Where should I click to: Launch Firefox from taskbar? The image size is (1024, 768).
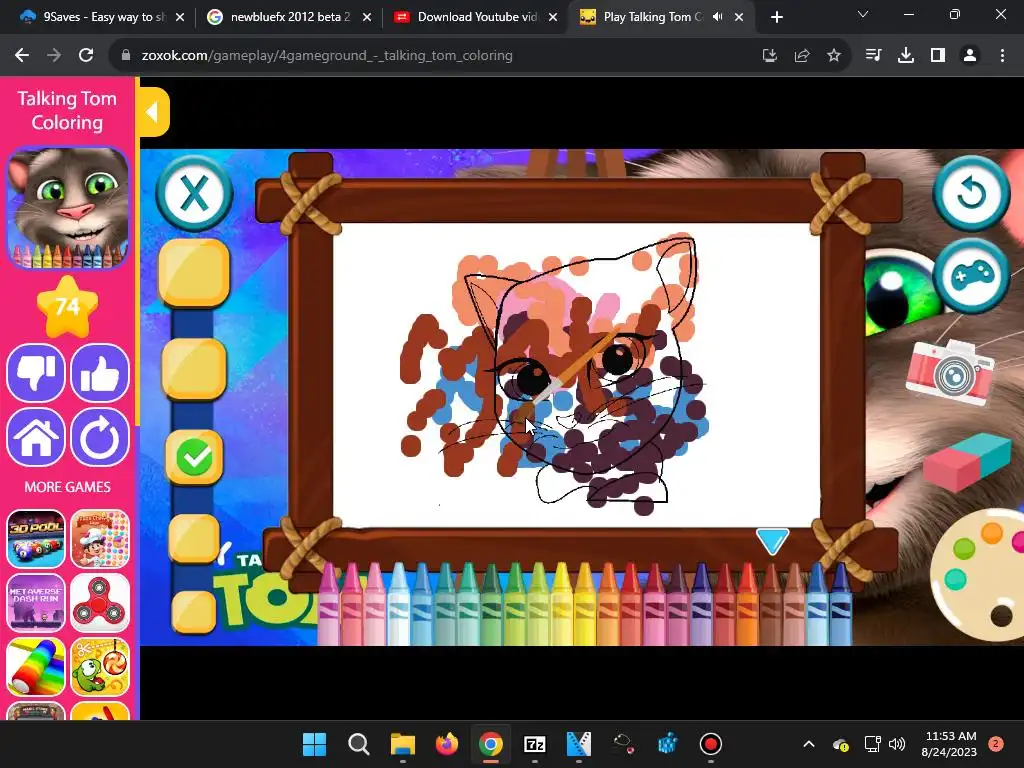coord(447,744)
